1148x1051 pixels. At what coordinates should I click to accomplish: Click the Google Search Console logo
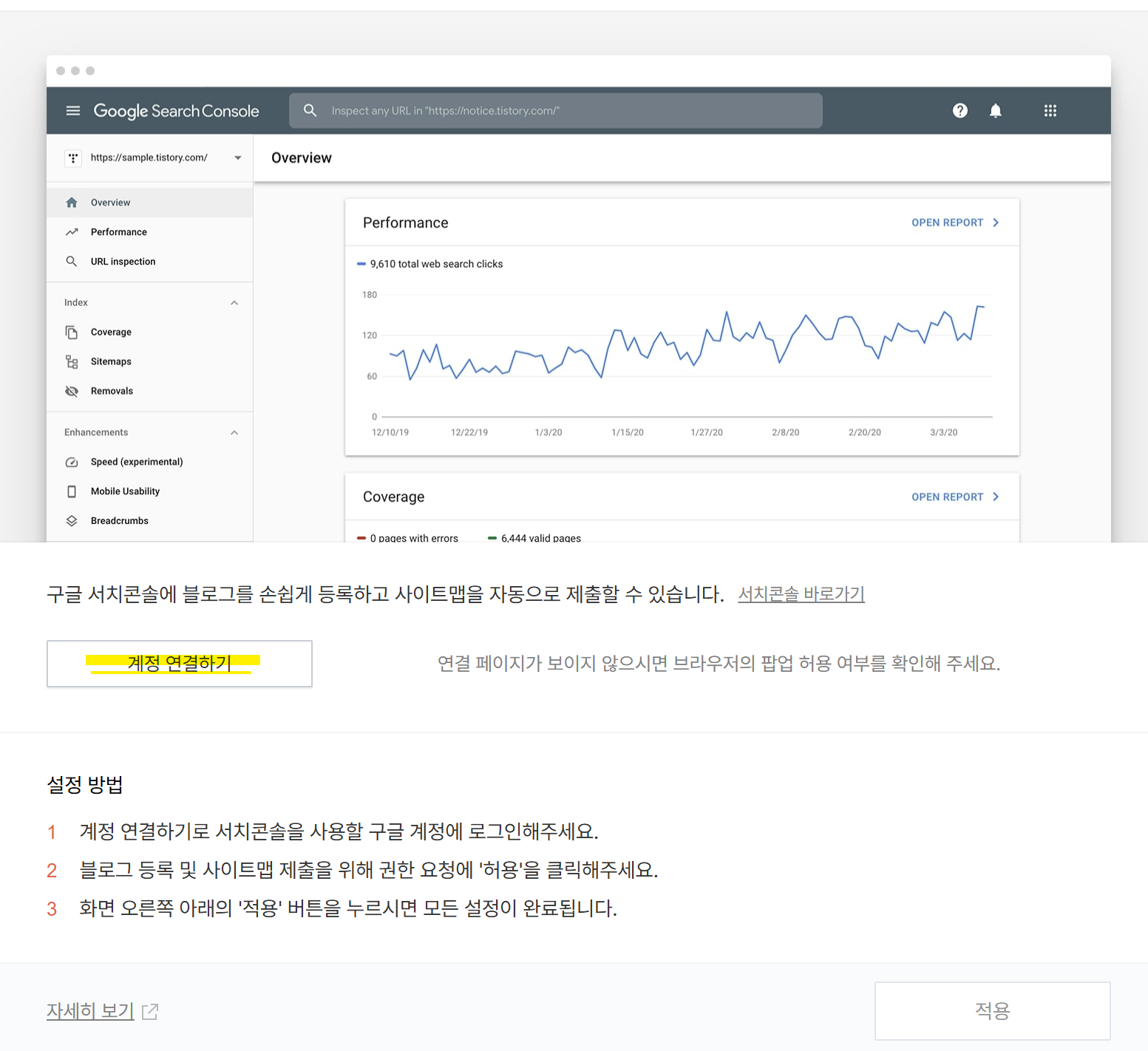coord(176,111)
